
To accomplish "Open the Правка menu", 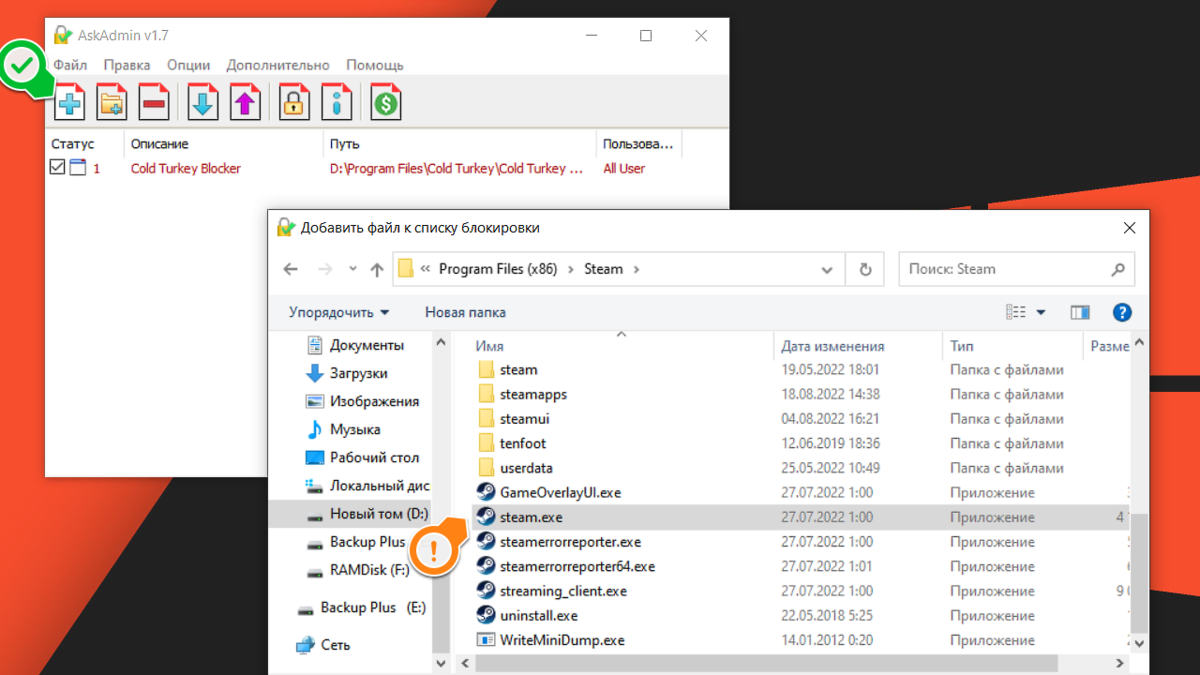I will (x=127, y=65).
